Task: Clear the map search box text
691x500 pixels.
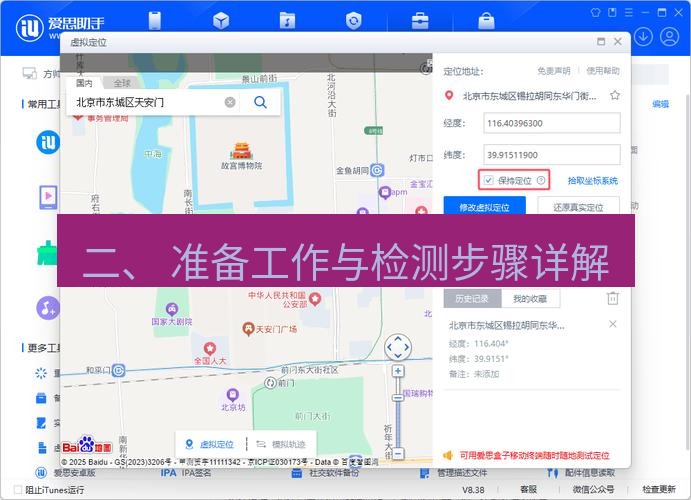Action: [x=230, y=102]
